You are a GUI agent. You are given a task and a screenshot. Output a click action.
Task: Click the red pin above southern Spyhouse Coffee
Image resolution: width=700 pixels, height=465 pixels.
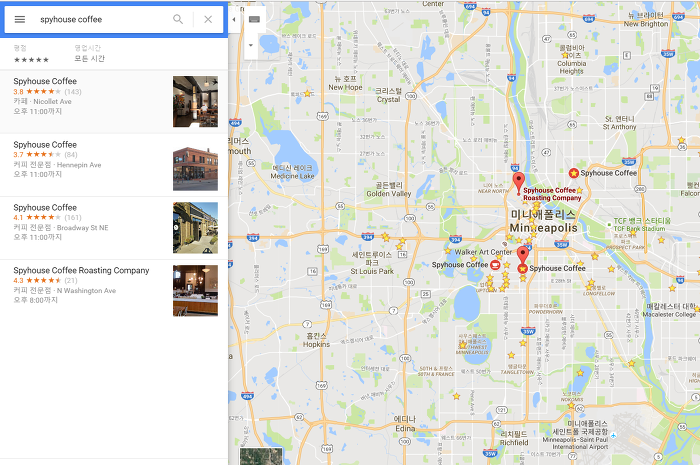(522, 254)
